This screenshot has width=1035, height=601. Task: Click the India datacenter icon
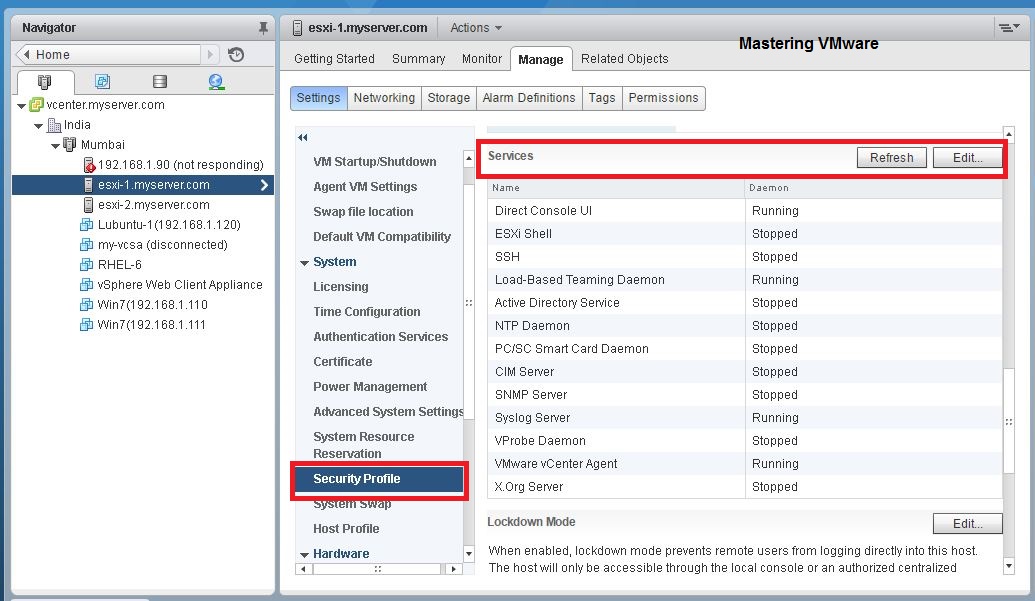pos(54,125)
